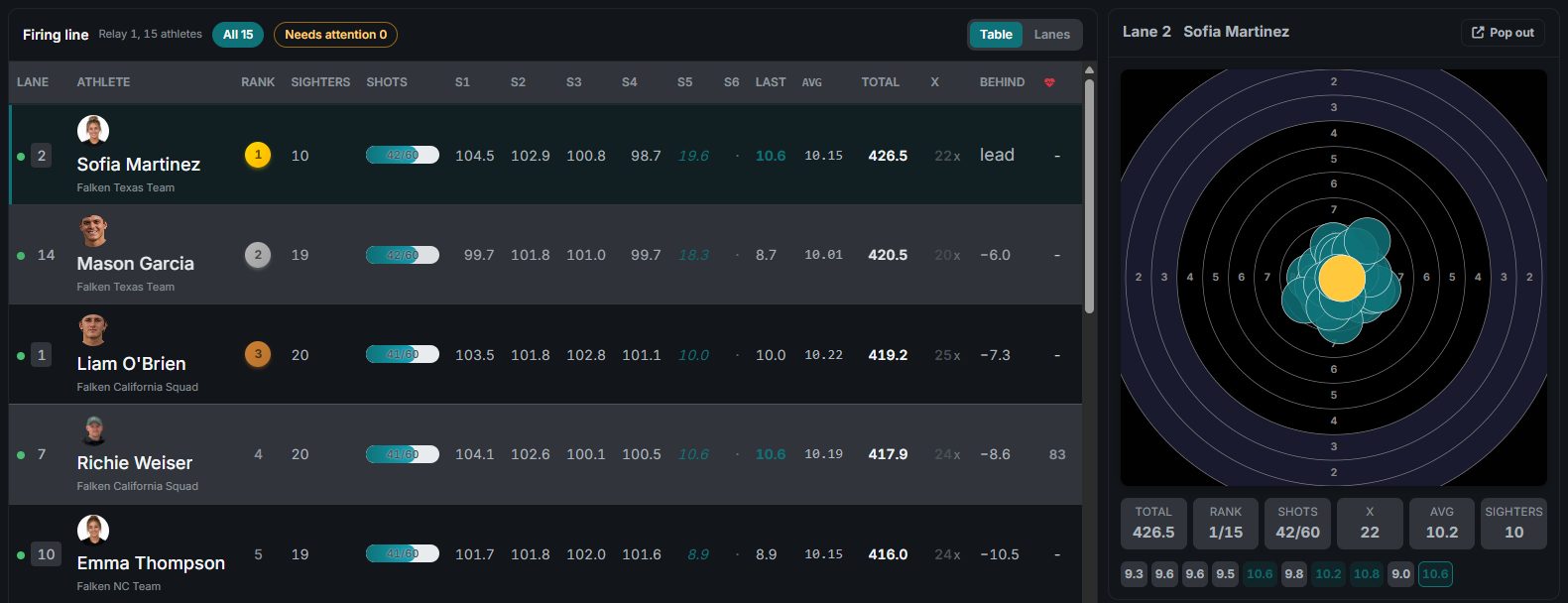Screen dimensions: 1568x603
Task: Switch to Table view
Action: (x=996, y=35)
